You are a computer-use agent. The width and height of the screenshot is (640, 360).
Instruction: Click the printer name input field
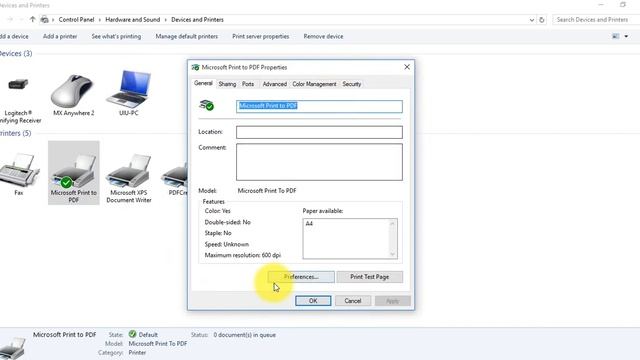pos(319,106)
